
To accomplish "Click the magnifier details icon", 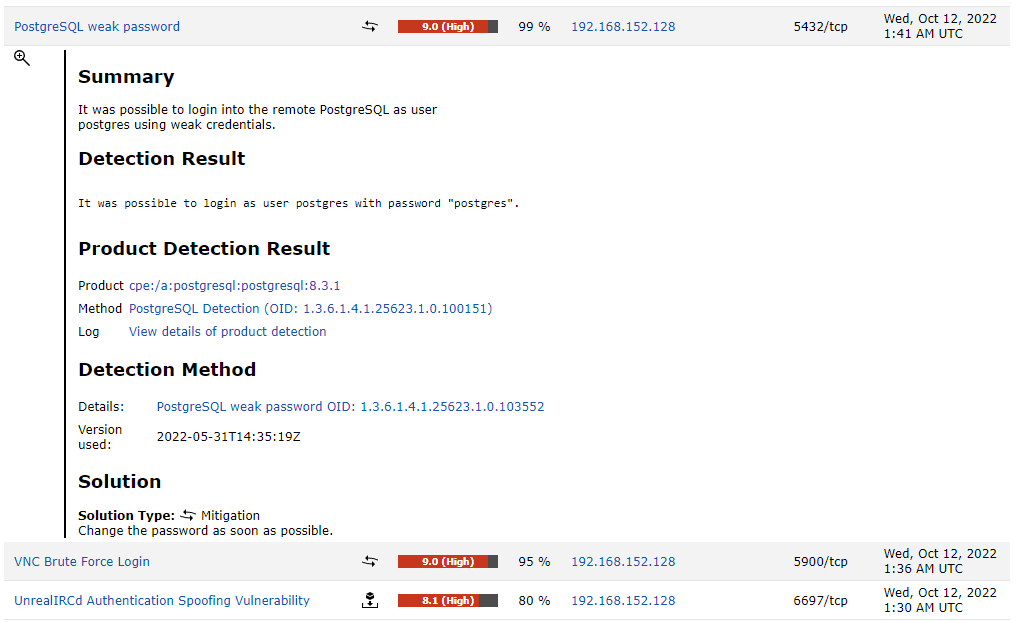I will (22, 58).
